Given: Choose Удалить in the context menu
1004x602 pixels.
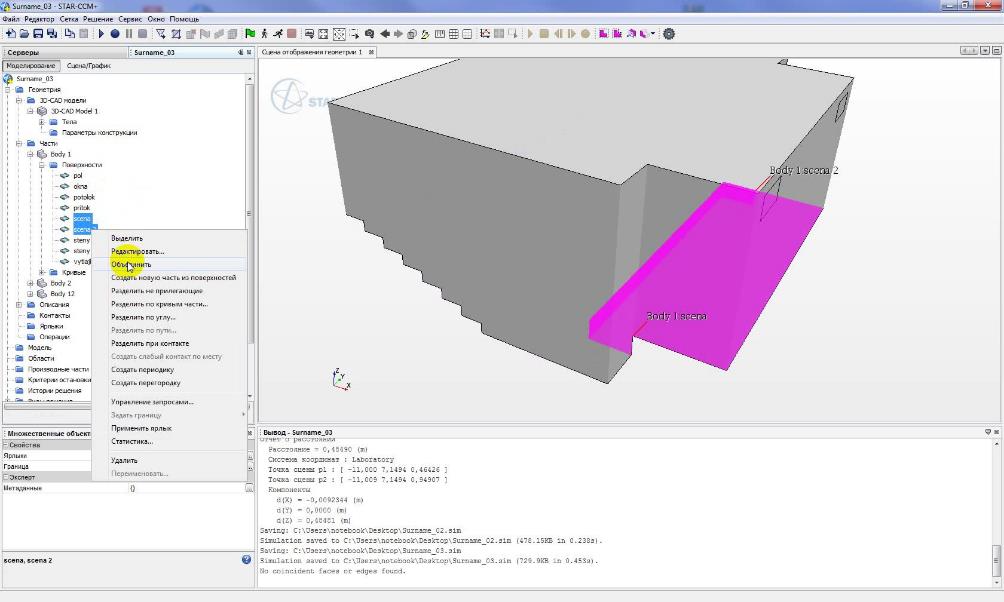Looking at the screenshot, I should point(124,460).
